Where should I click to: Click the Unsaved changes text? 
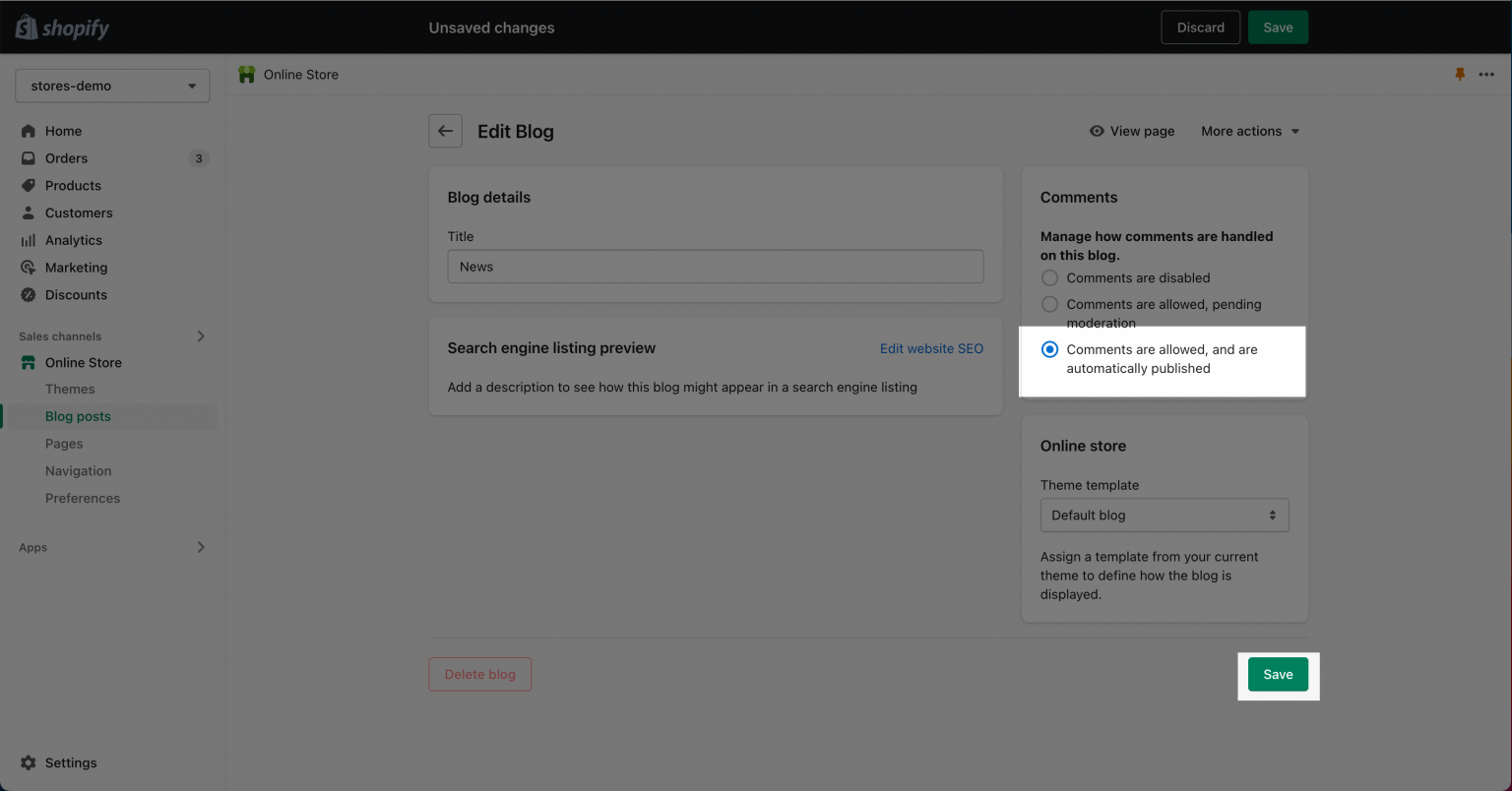coord(491,28)
